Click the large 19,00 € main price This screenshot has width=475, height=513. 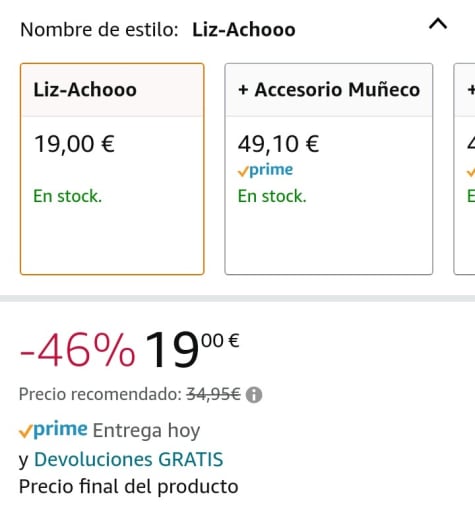coord(192,349)
